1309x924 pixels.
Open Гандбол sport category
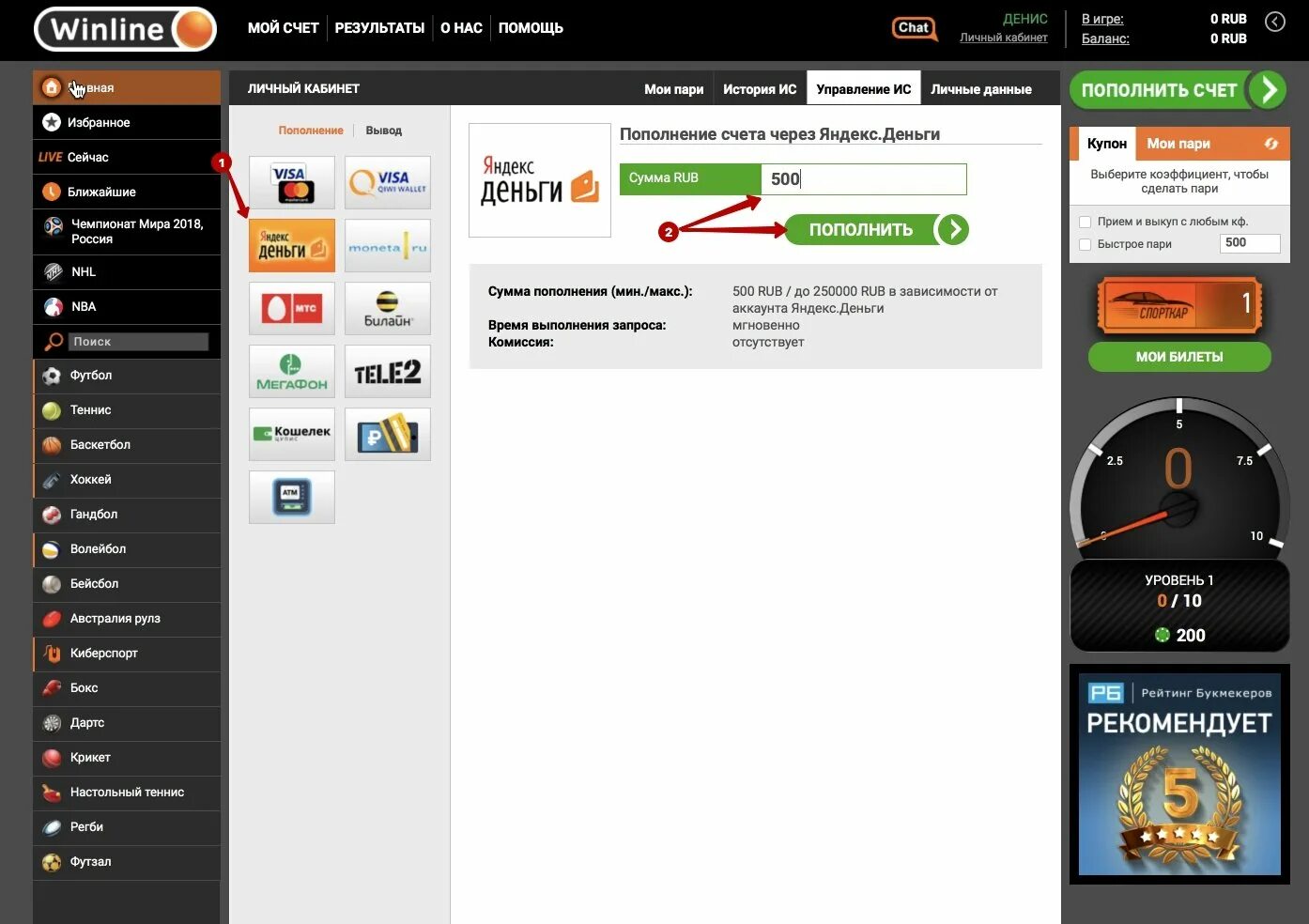coord(127,514)
